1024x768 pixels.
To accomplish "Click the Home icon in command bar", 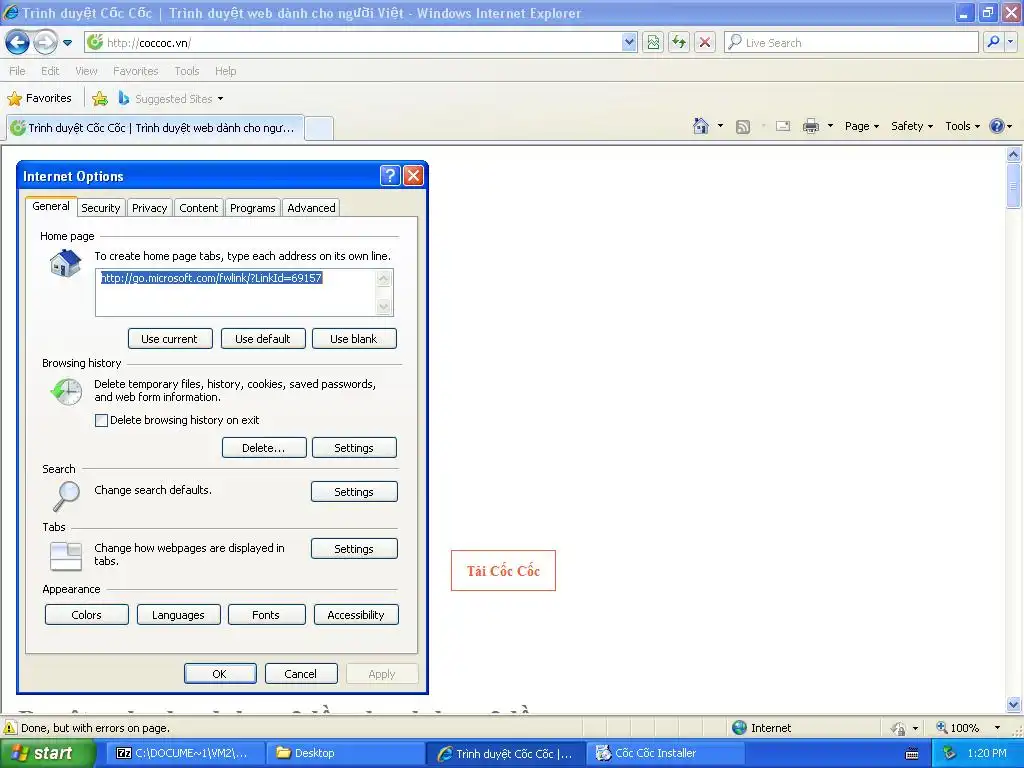I will 701,126.
